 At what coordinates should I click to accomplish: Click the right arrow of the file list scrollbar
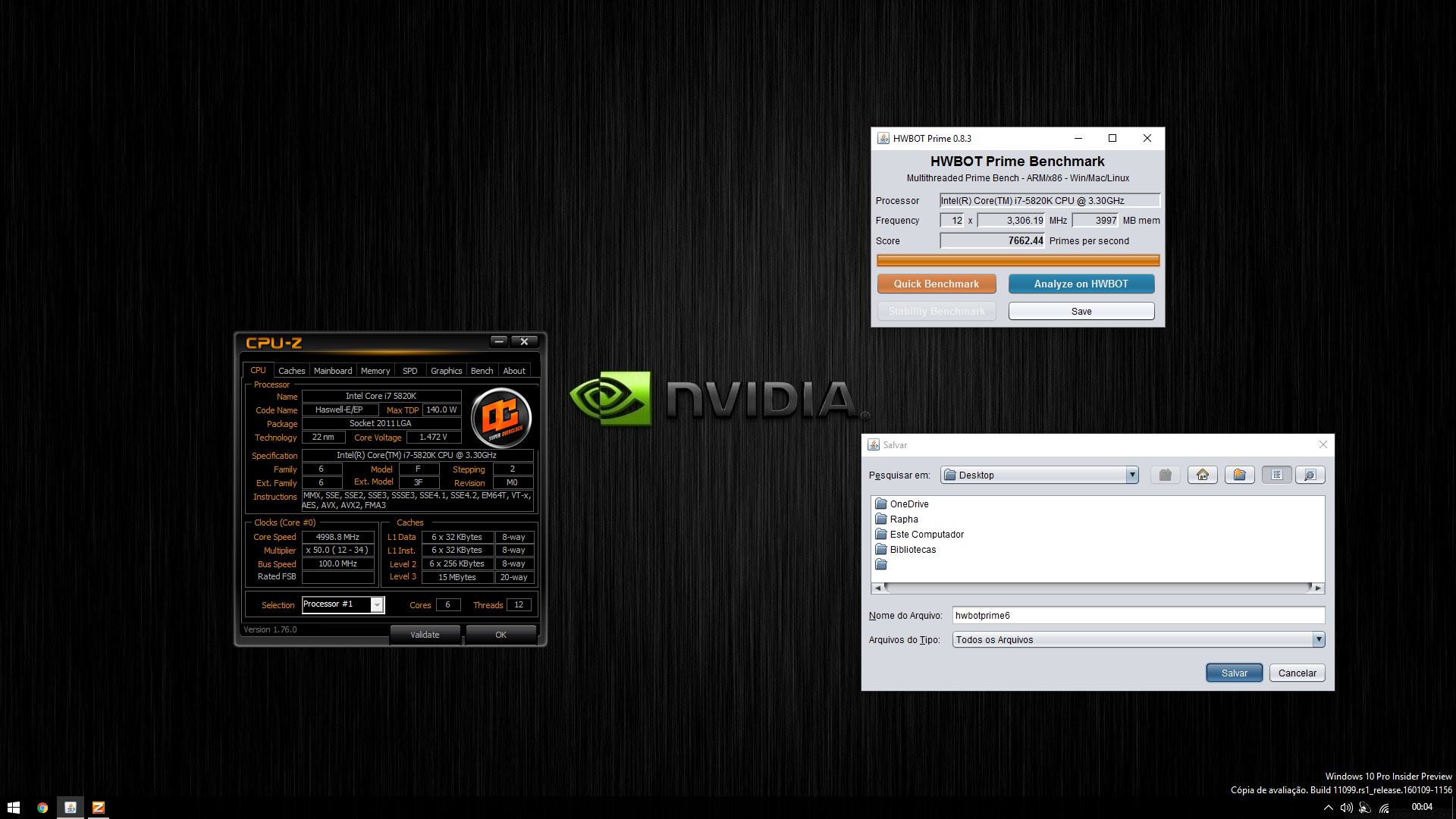(1318, 588)
